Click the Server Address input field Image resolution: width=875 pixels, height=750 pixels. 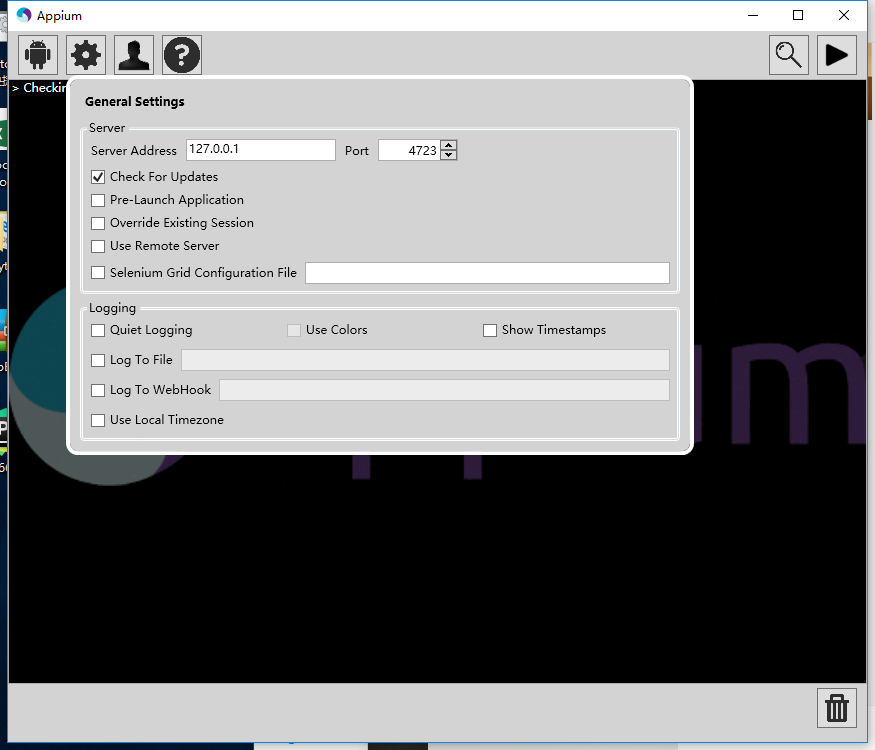[261, 150]
